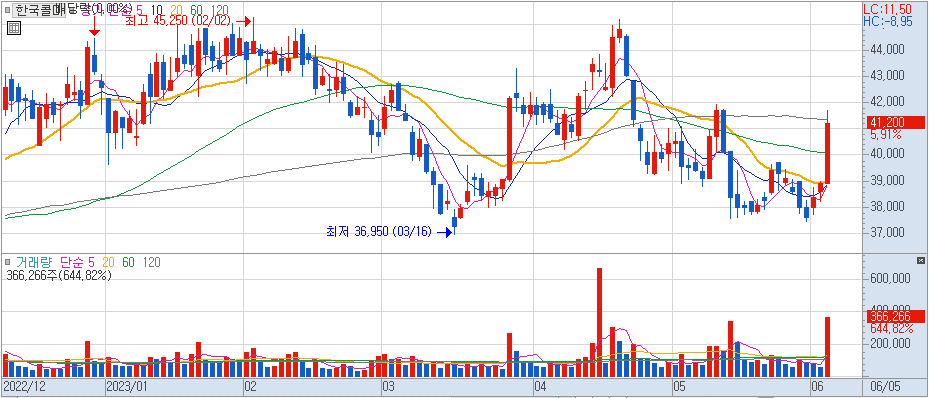This screenshot has width=929, height=398.
Task: Click the 2022/12 date label on time axis
Action: coord(23,386)
